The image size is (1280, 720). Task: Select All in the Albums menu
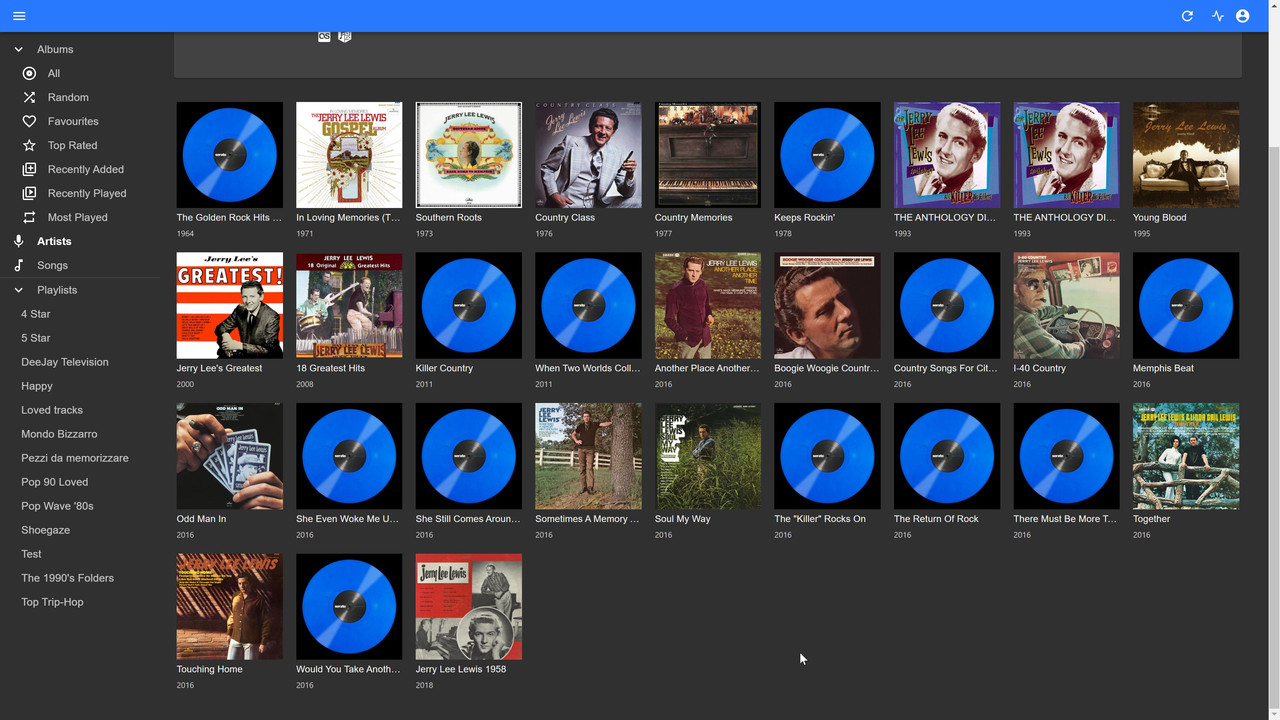54,73
